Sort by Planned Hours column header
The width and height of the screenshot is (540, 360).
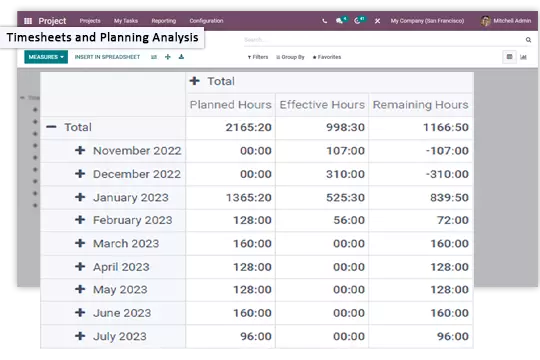[230, 105]
